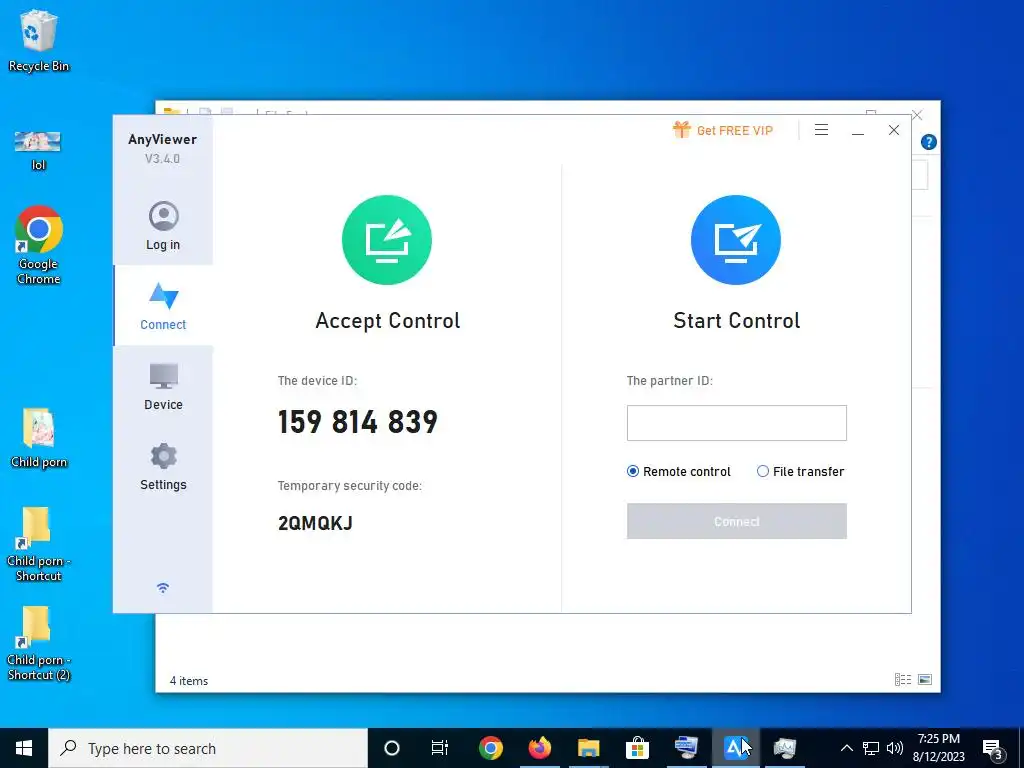The height and width of the screenshot is (768, 1024).
Task: Click the File Explorer help icon
Action: (929, 142)
